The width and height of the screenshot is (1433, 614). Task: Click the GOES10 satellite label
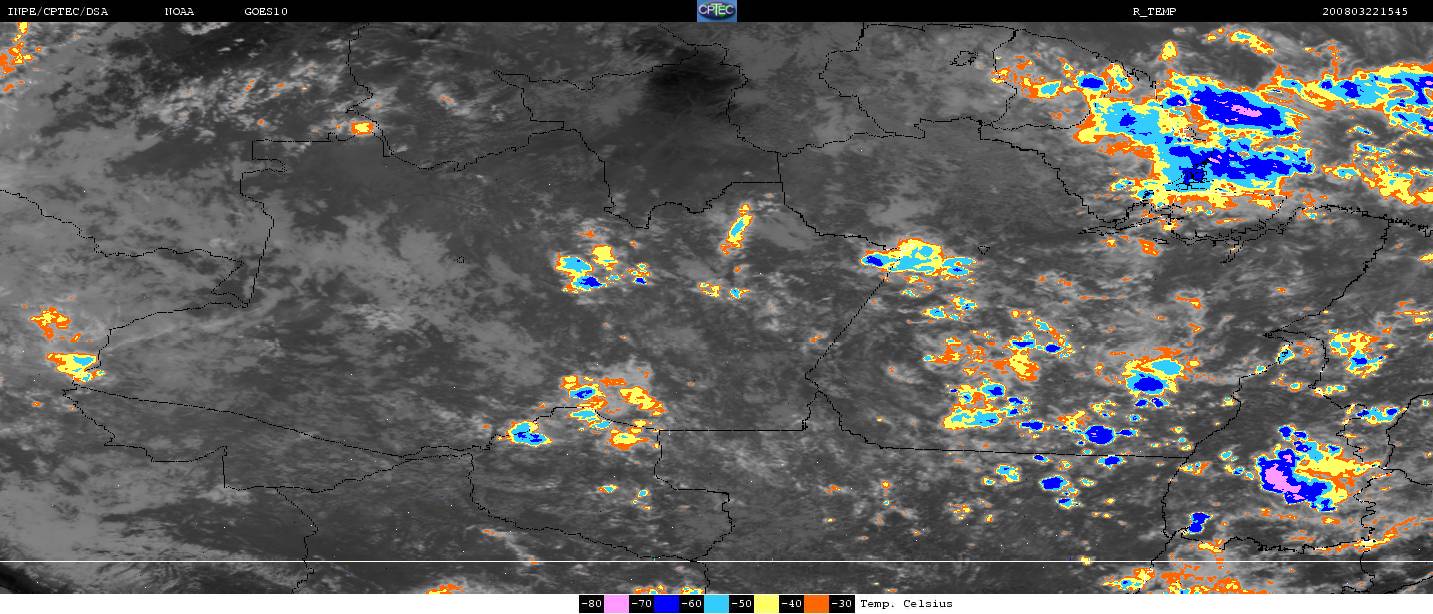click(267, 11)
